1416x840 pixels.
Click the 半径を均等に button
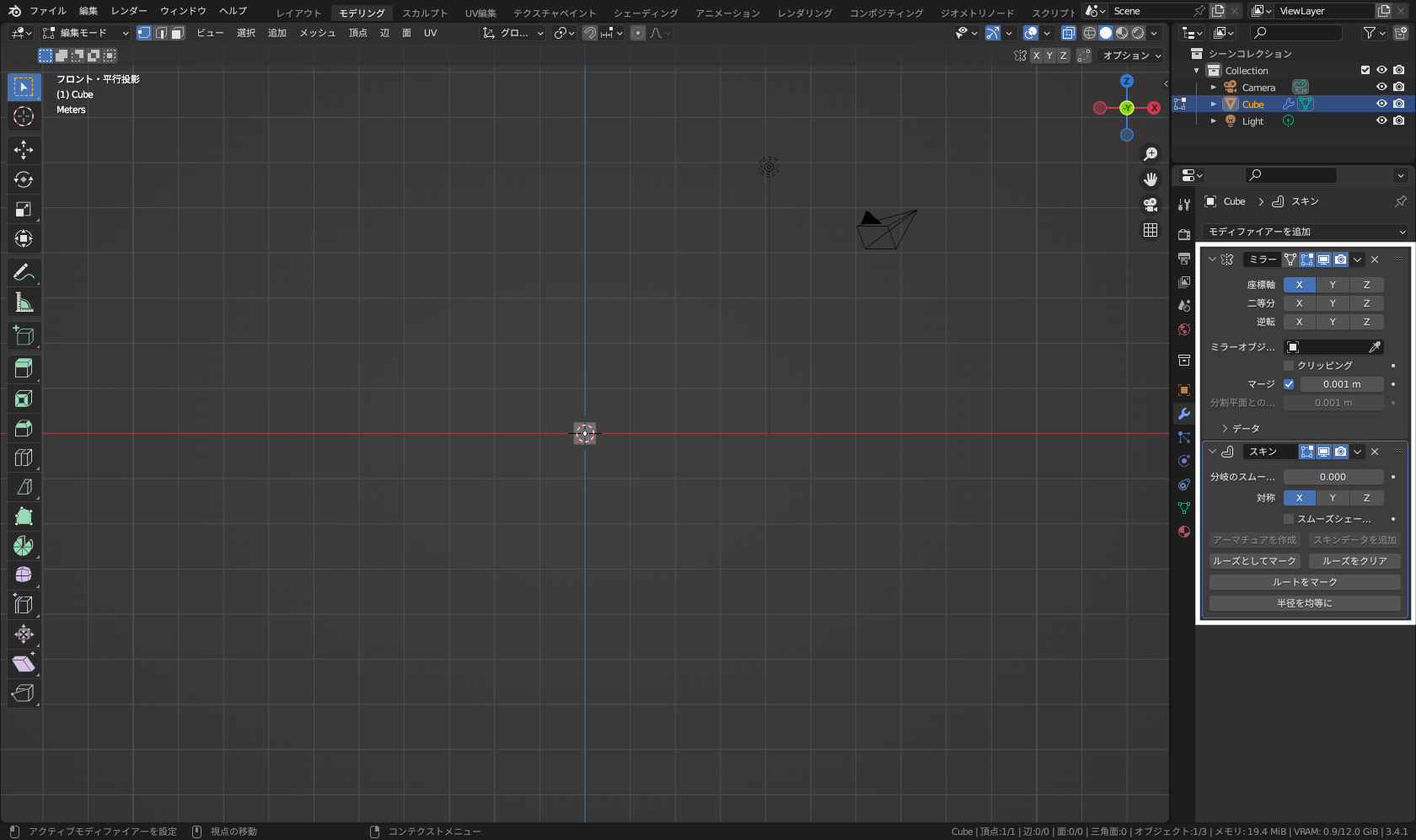click(x=1305, y=603)
